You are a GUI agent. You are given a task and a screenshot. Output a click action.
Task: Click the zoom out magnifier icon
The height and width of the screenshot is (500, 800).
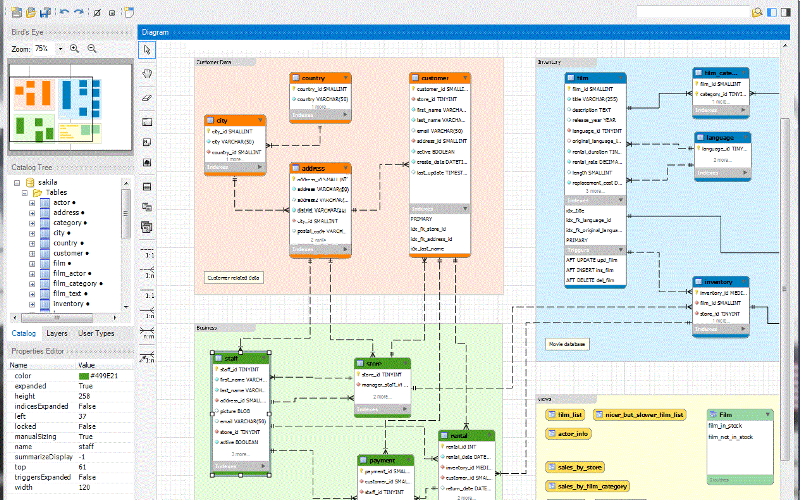[x=92, y=48]
